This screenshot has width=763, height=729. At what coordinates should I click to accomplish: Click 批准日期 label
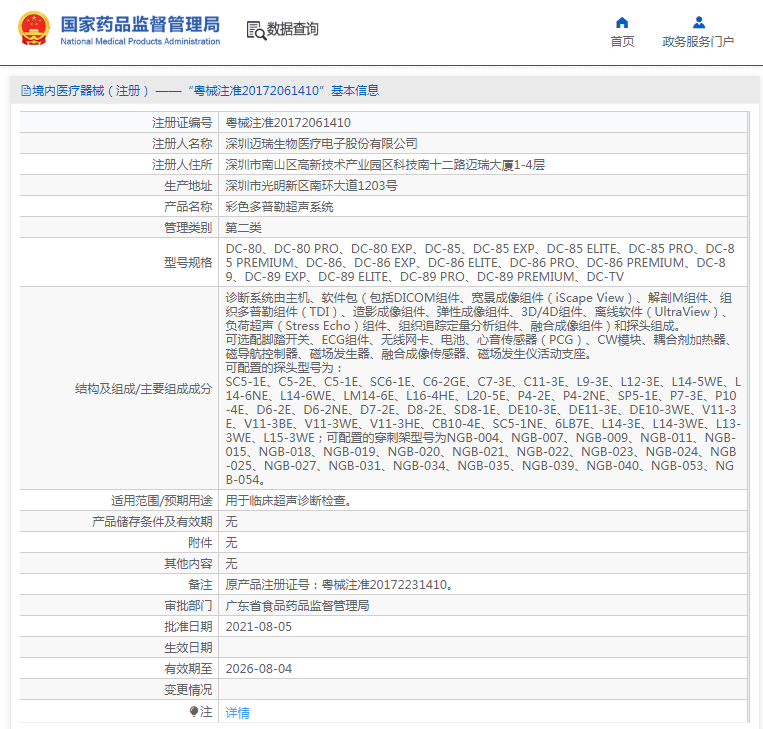(x=188, y=626)
